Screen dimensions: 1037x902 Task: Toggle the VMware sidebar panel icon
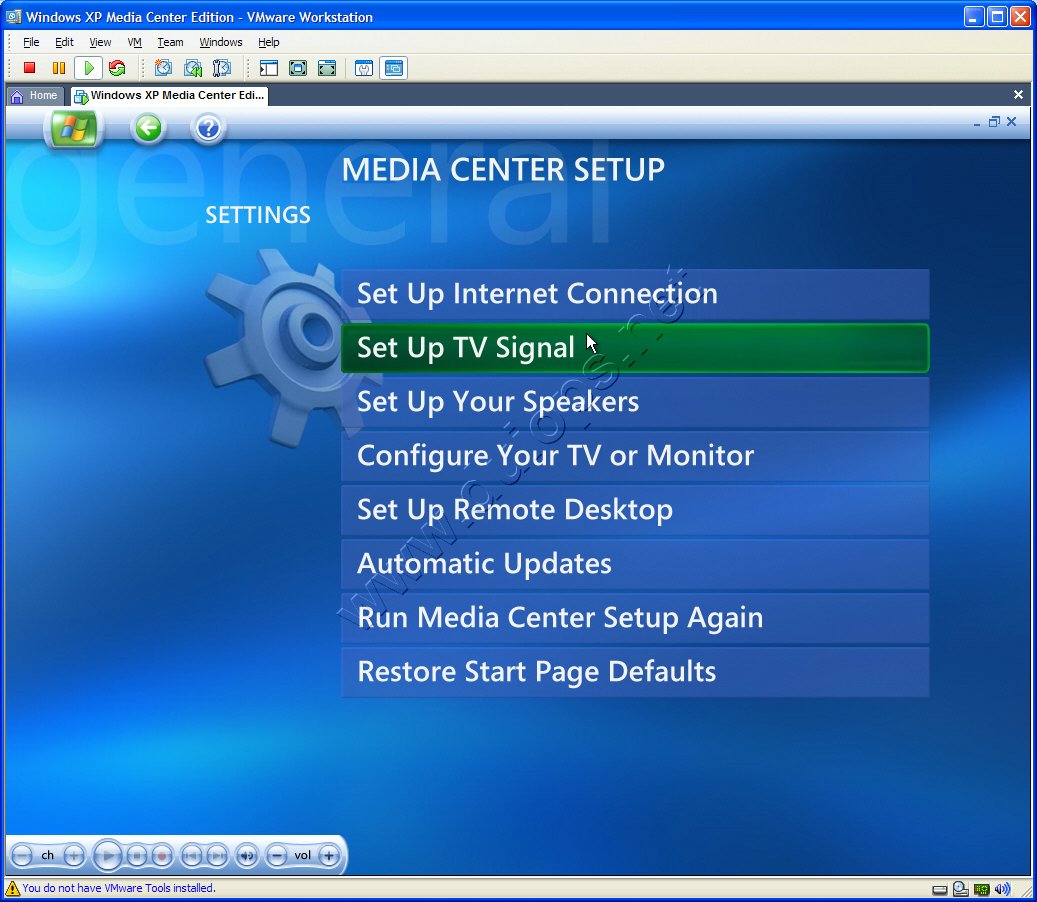click(x=268, y=68)
